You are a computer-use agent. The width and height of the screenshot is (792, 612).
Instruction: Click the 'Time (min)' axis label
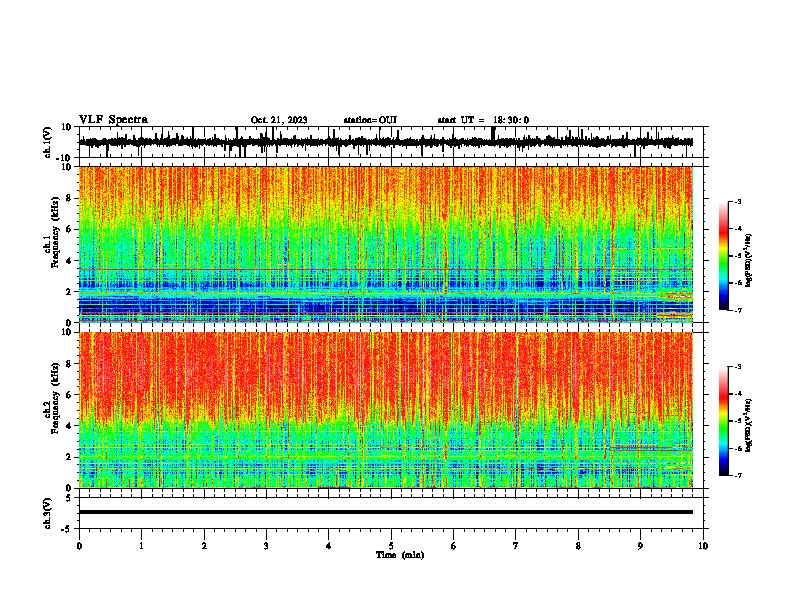point(400,555)
